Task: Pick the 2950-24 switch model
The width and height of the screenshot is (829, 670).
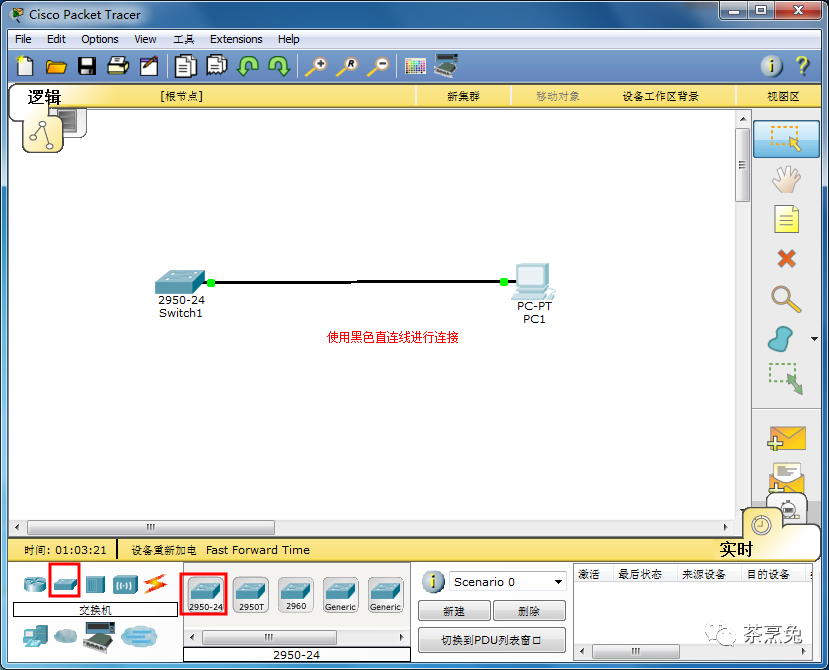Action: (205, 594)
